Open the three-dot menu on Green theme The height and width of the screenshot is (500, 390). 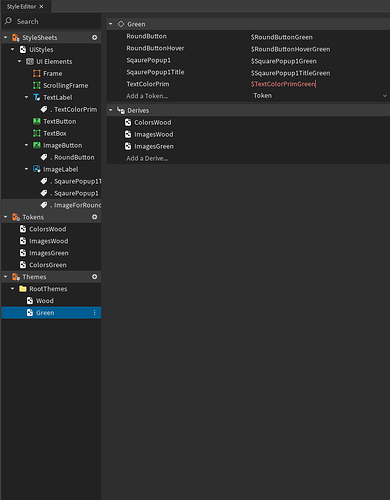pos(94,313)
